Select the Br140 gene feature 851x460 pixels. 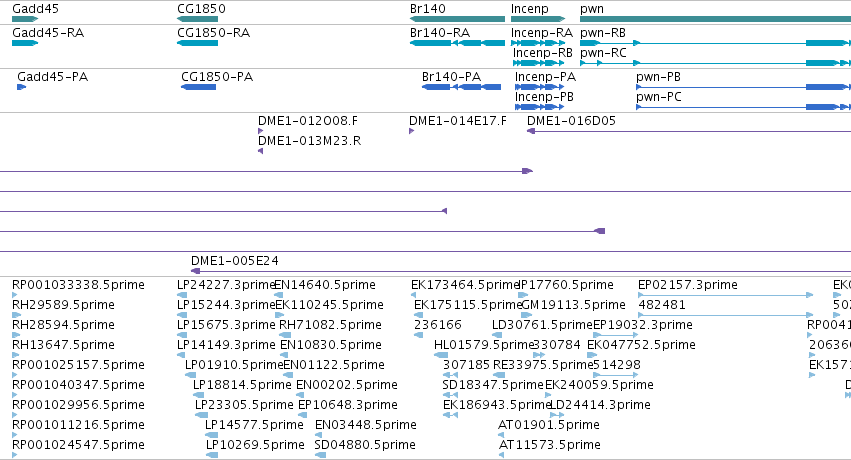click(457, 19)
